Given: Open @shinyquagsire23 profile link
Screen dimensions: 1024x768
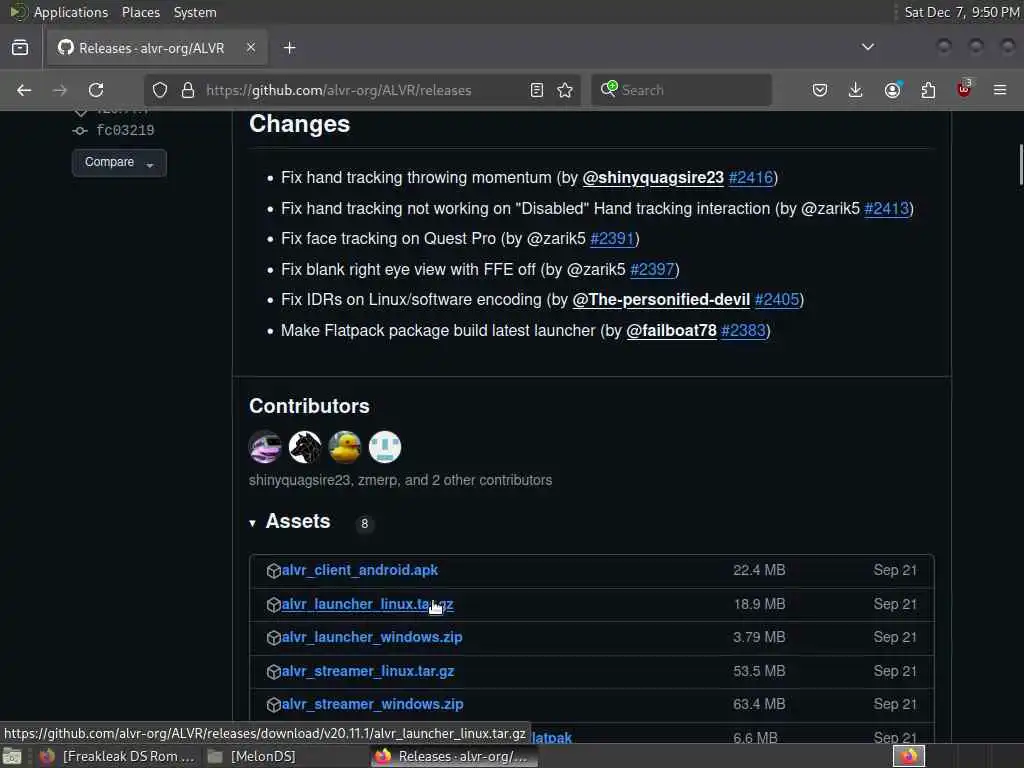Looking at the screenshot, I should pos(653,178).
